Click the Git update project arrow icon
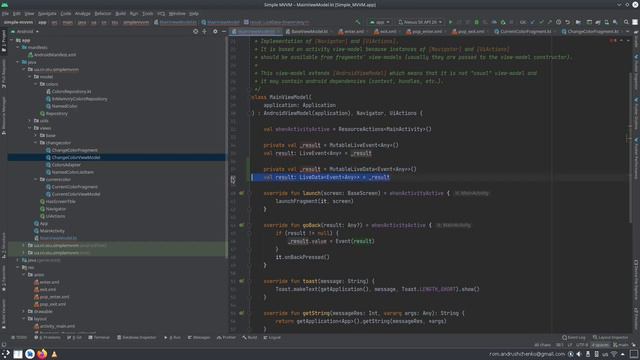640x360 pixels. point(533,22)
